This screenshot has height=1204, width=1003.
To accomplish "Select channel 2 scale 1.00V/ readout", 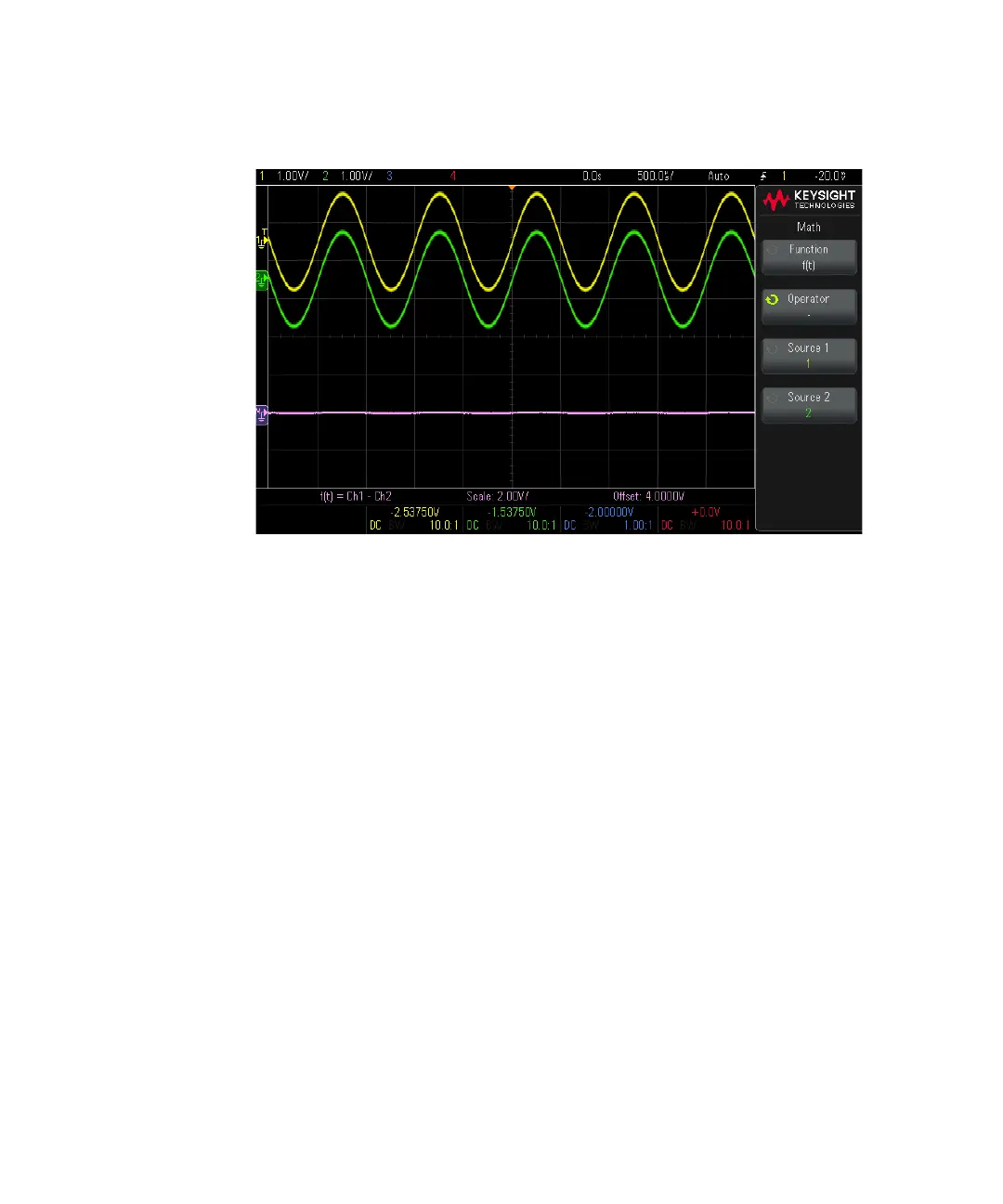I will click(x=356, y=176).
